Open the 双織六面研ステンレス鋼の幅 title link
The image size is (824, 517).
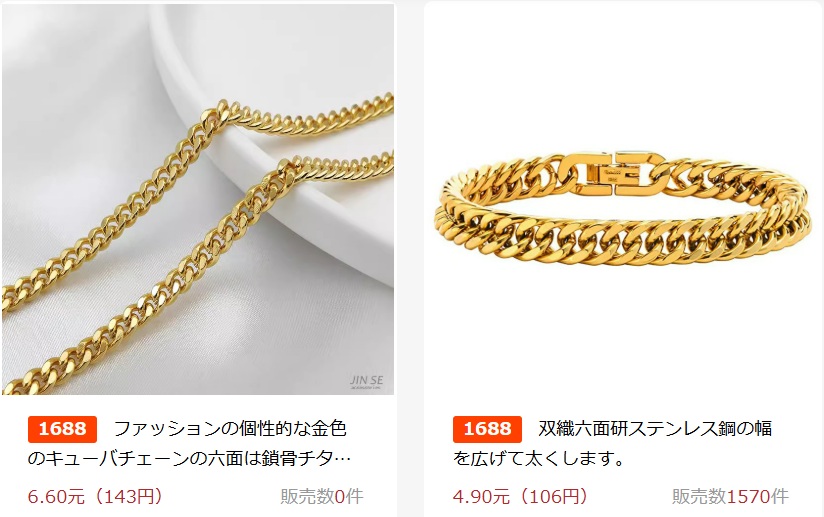[655, 429]
